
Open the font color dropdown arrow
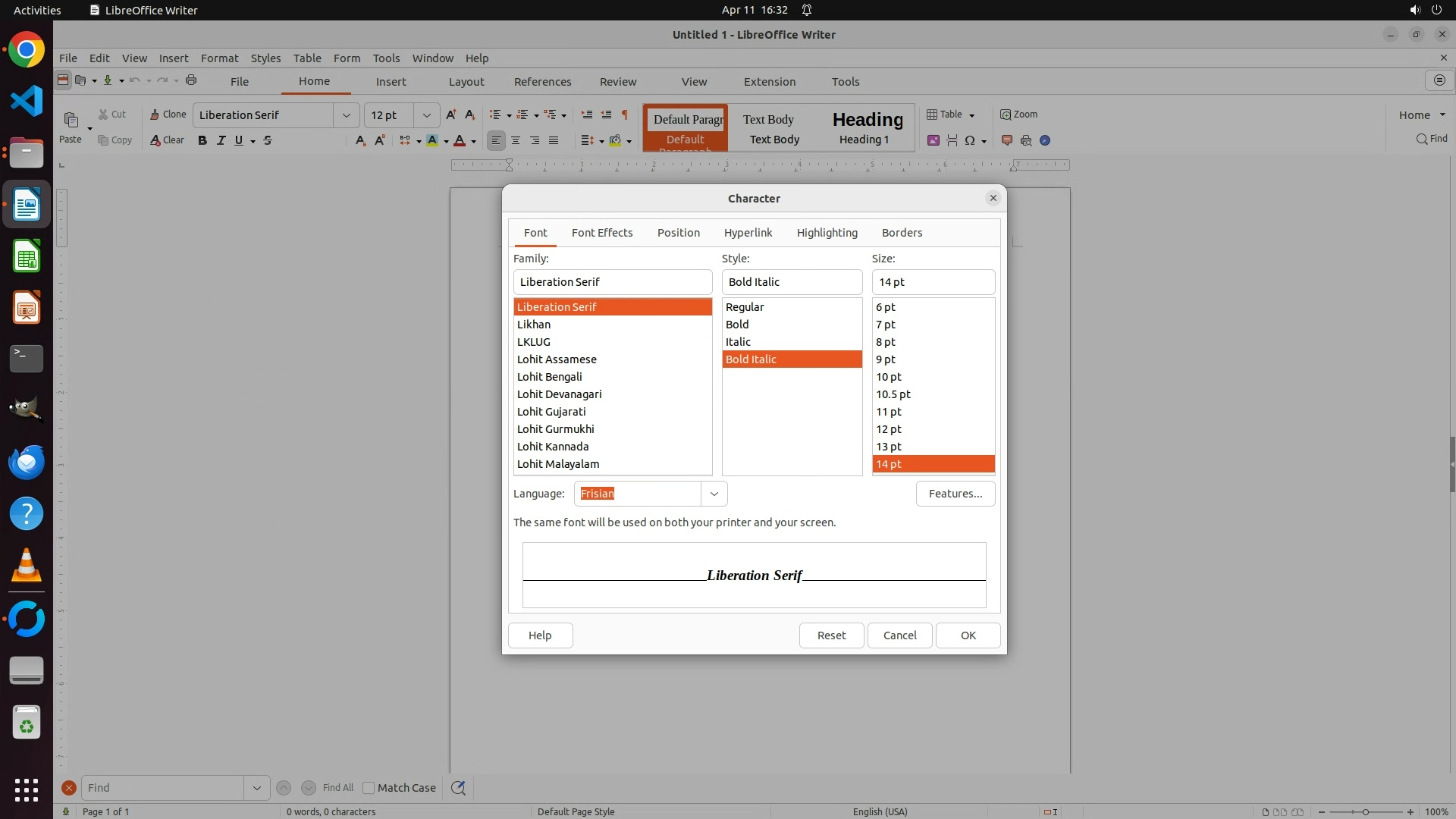474,141
